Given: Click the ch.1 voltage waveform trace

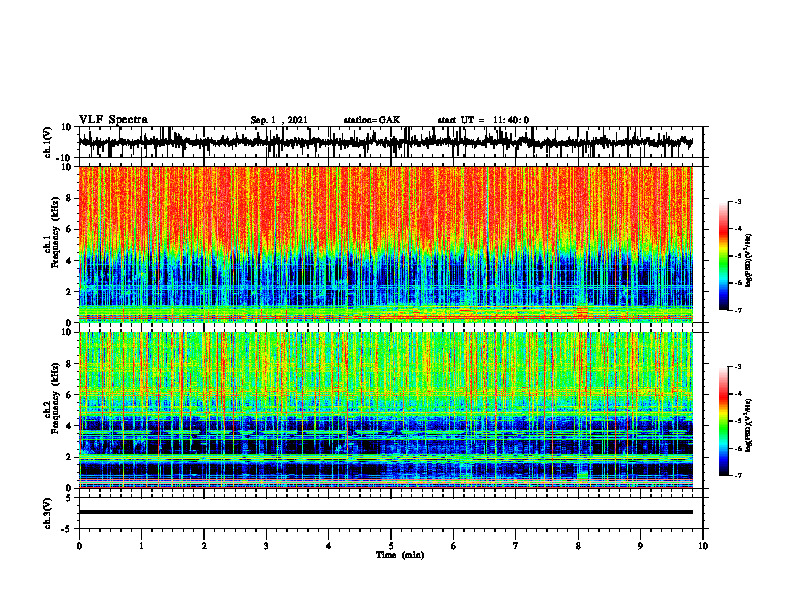Looking at the screenshot, I should [x=385, y=142].
